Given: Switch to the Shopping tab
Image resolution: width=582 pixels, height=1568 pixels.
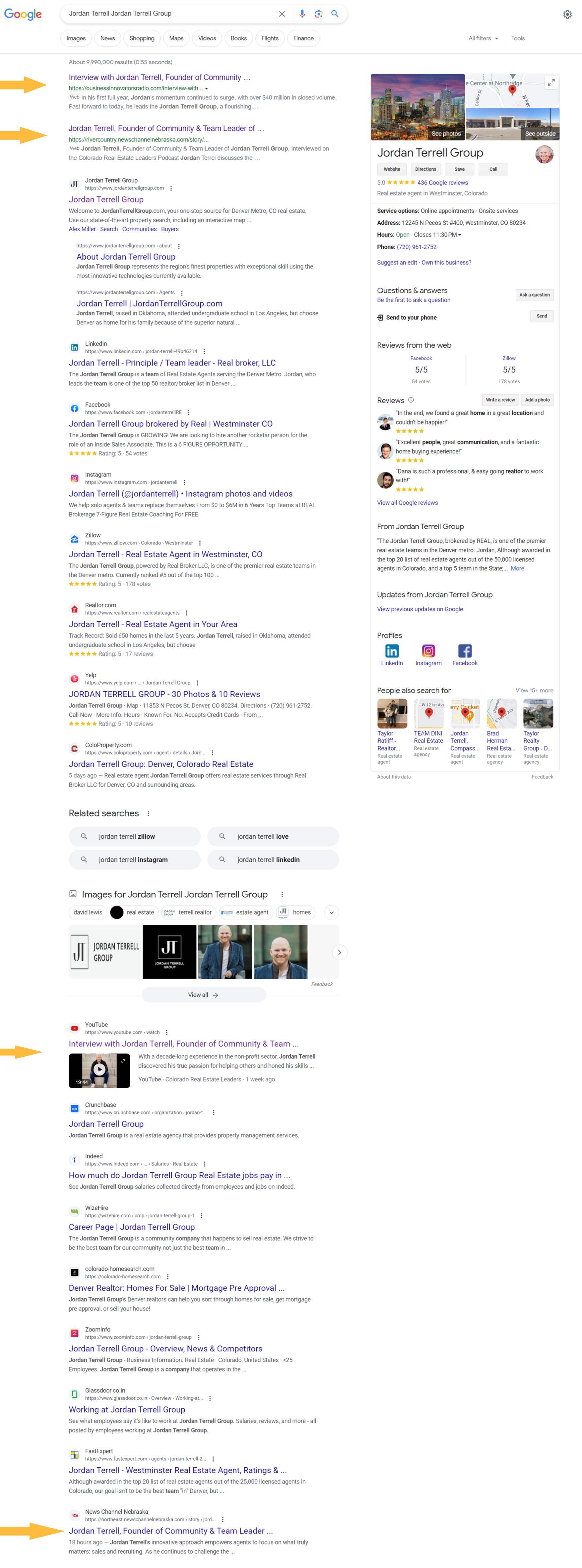Looking at the screenshot, I should [142, 38].
